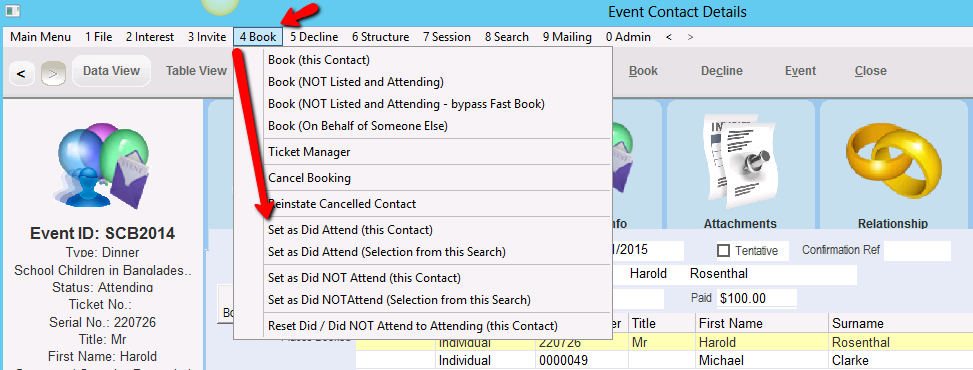Click the window system icon in title bar
The height and width of the screenshot is (370, 973).
12,11
